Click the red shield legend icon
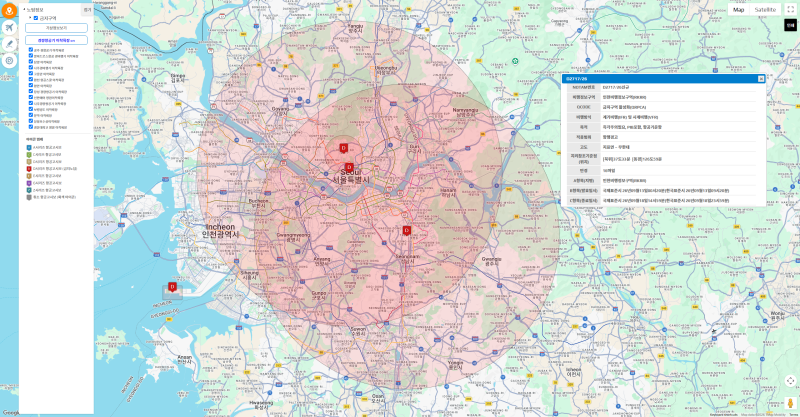This screenshot has height=417, width=800. click(x=29, y=168)
